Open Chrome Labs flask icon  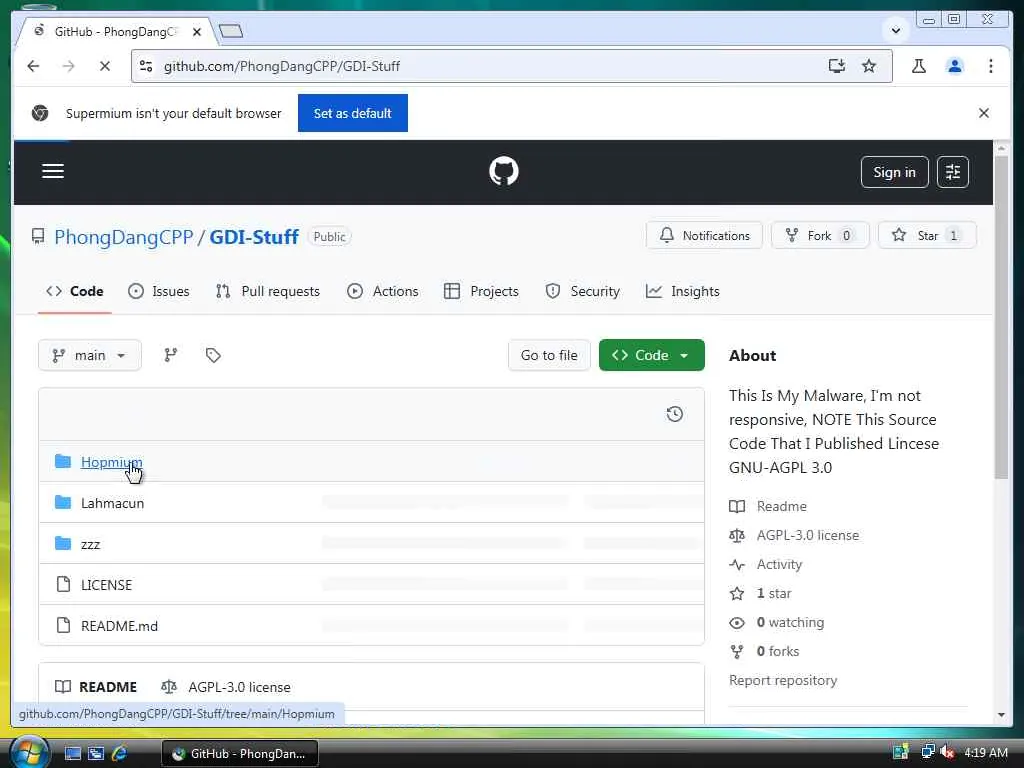point(919,66)
